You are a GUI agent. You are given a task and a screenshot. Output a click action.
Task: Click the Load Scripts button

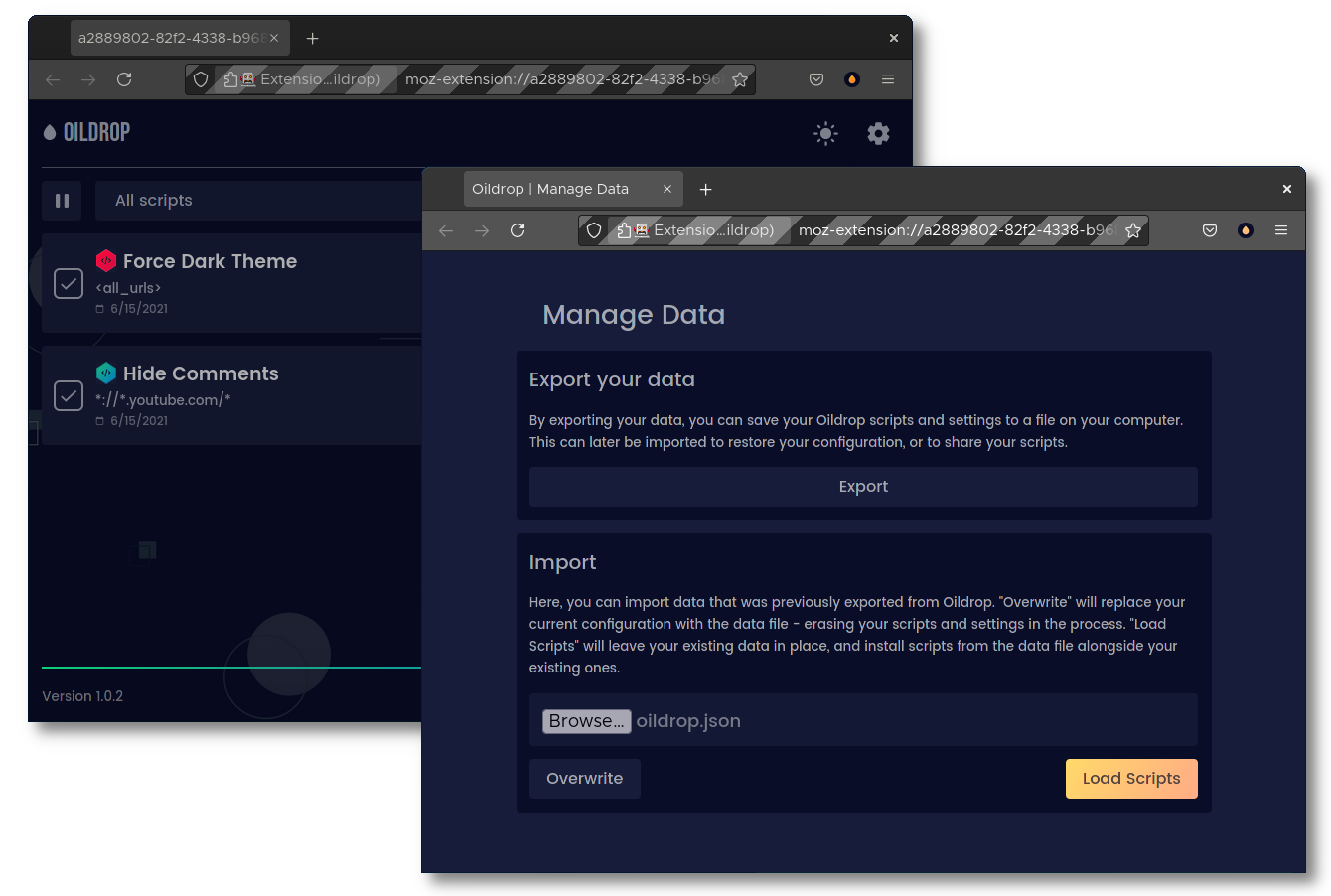(1131, 779)
